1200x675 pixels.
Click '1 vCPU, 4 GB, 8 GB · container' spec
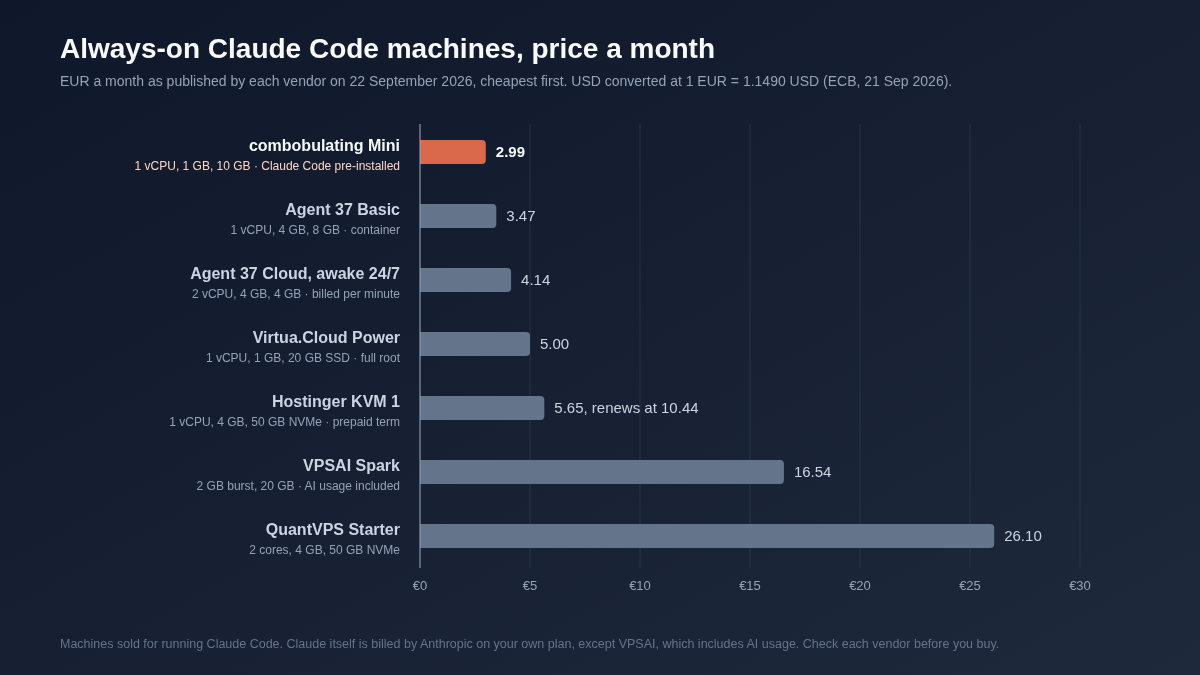click(x=315, y=230)
